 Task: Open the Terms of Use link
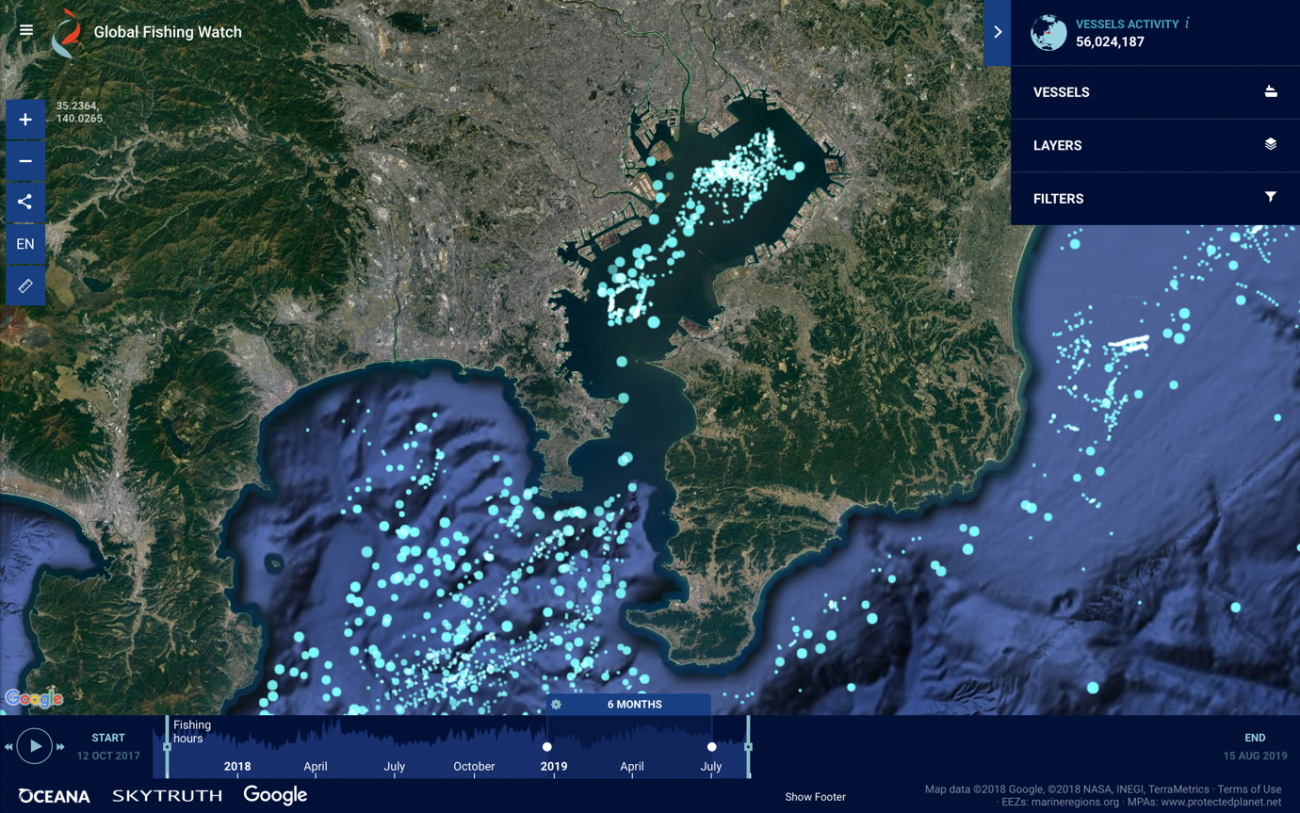point(1249,789)
